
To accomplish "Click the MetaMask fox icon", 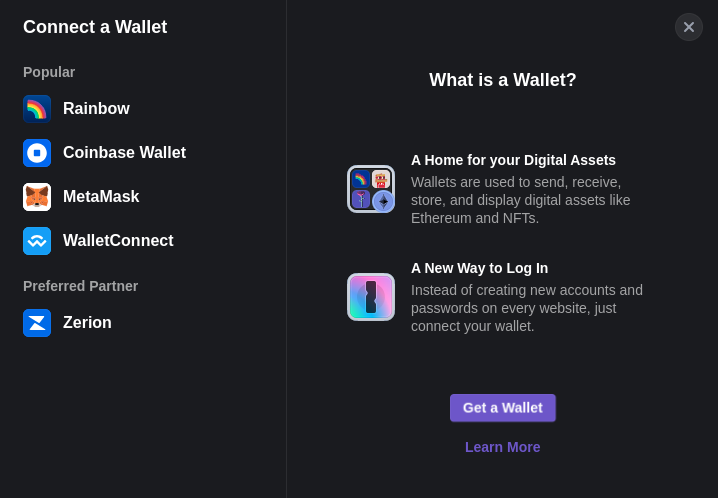I will coord(37,197).
